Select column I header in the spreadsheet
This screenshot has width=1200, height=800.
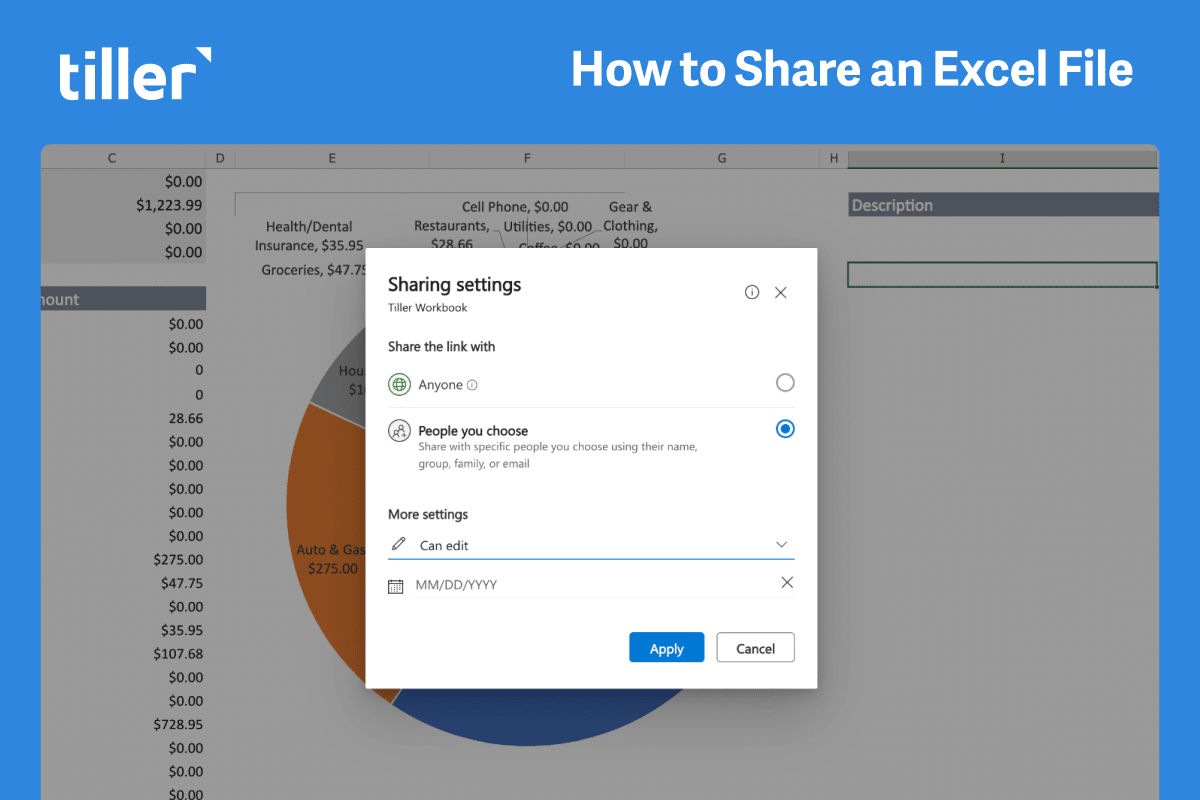pos(1002,158)
